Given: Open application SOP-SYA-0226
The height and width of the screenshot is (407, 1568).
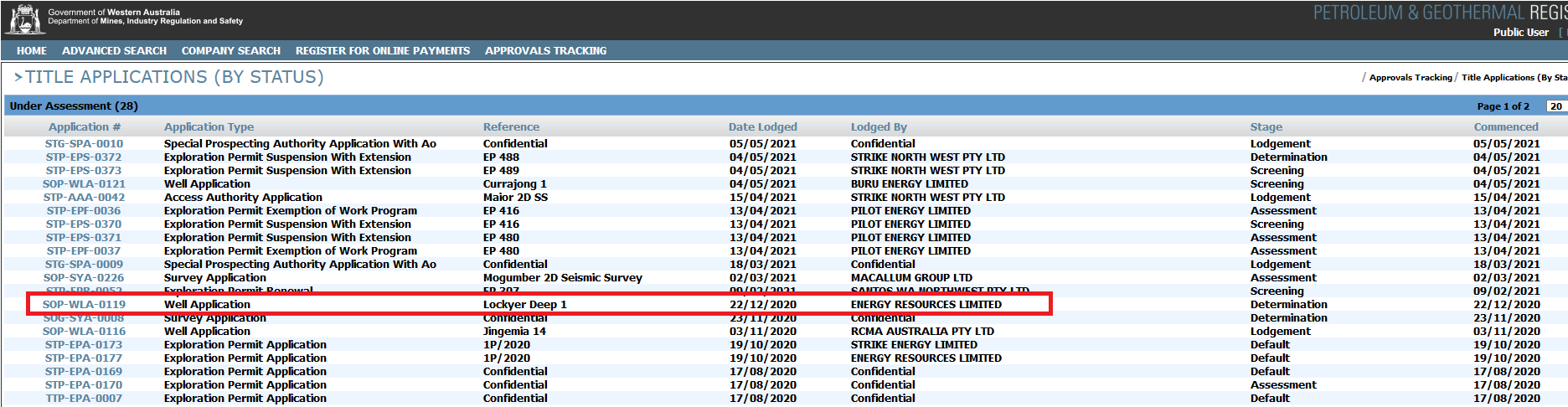Looking at the screenshot, I should click(84, 278).
